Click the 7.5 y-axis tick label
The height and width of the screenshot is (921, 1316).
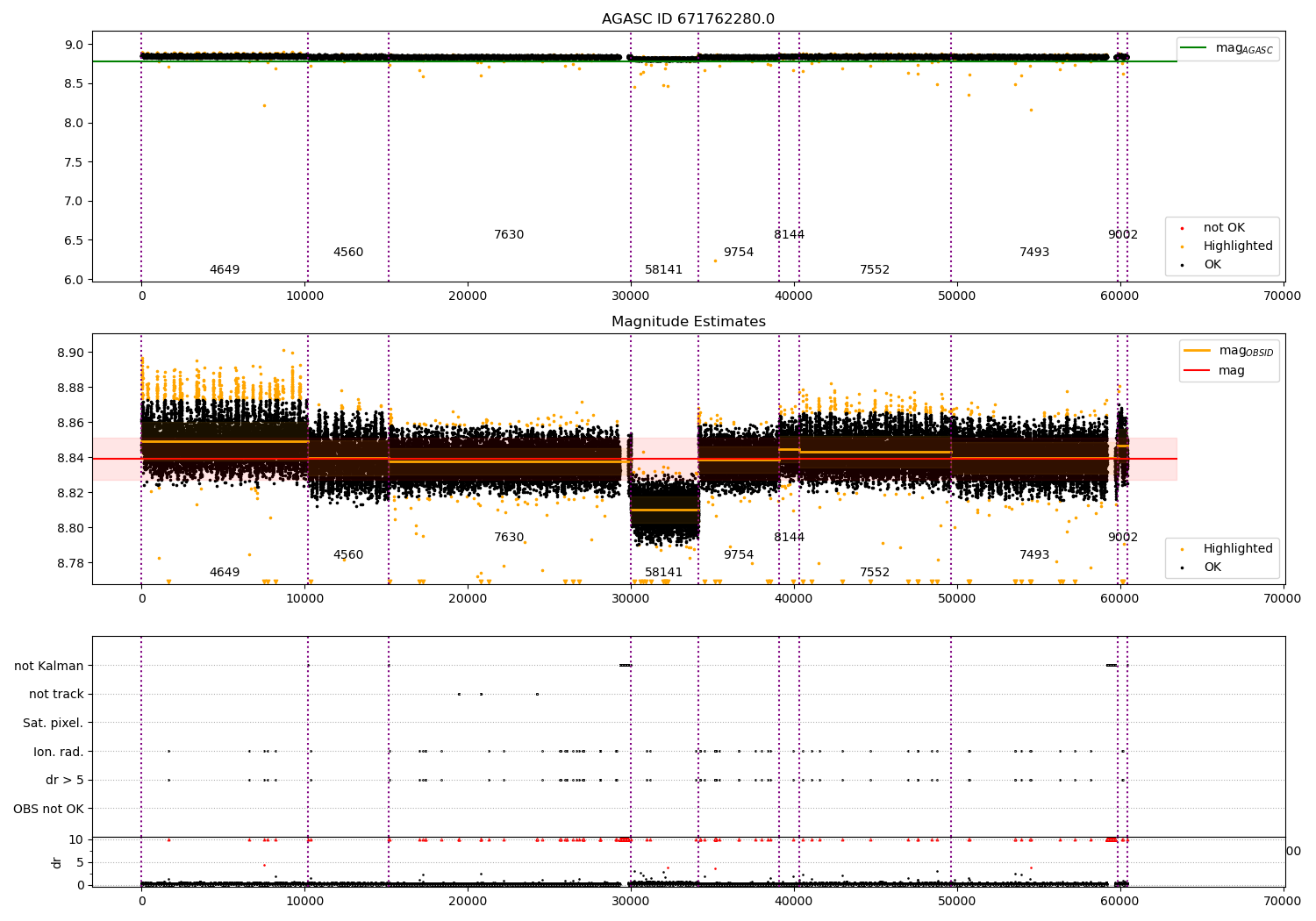74,162
